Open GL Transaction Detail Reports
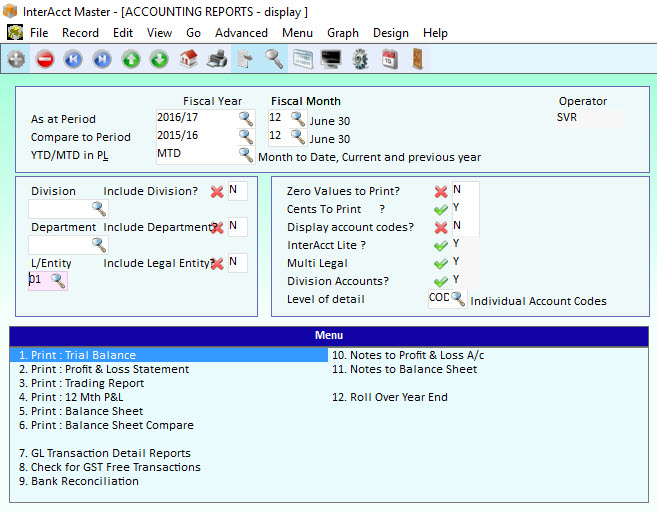Image resolution: width=657 pixels, height=512 pixels. coord(105,453)
